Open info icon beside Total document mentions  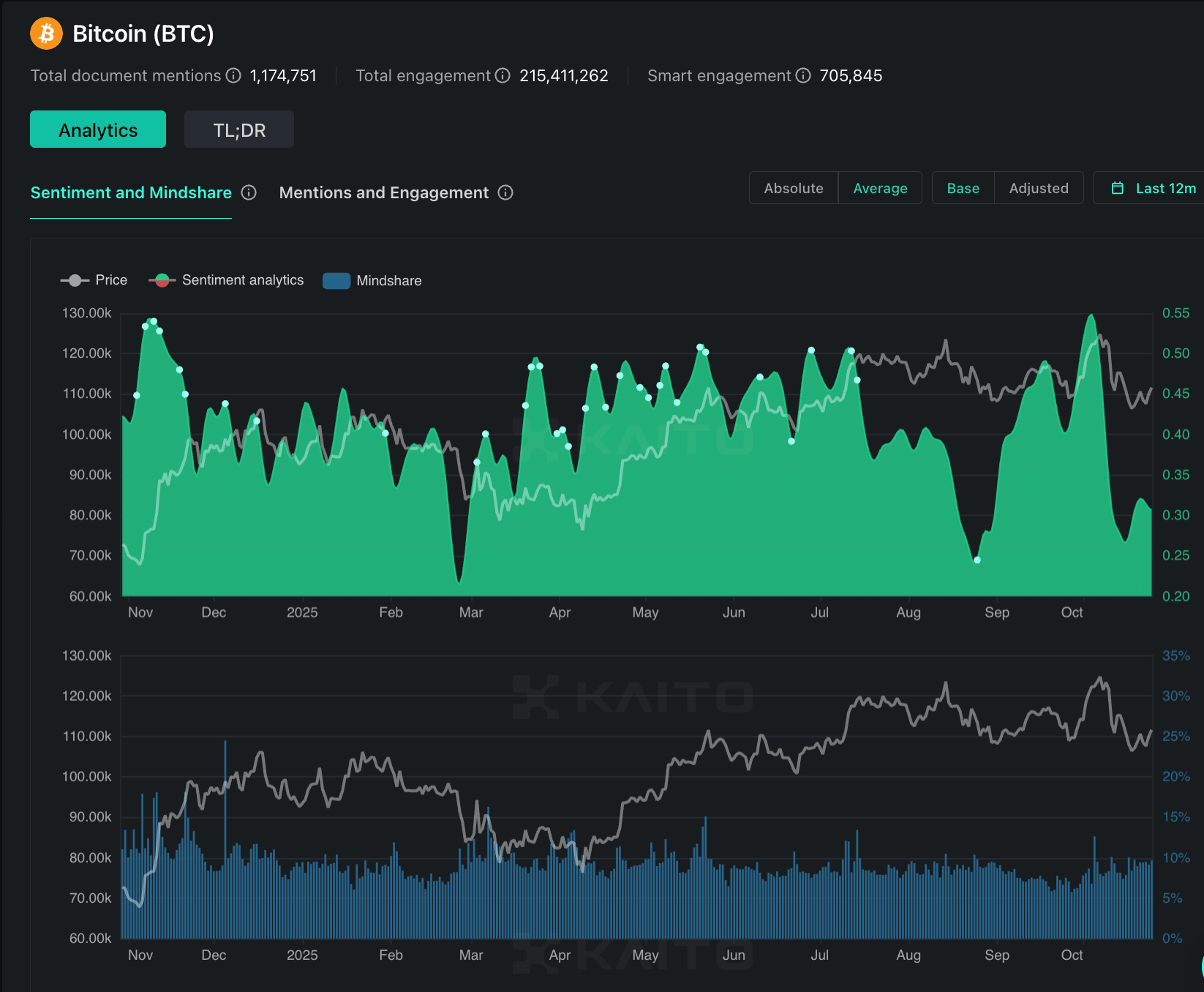click(x=233, y=75)
